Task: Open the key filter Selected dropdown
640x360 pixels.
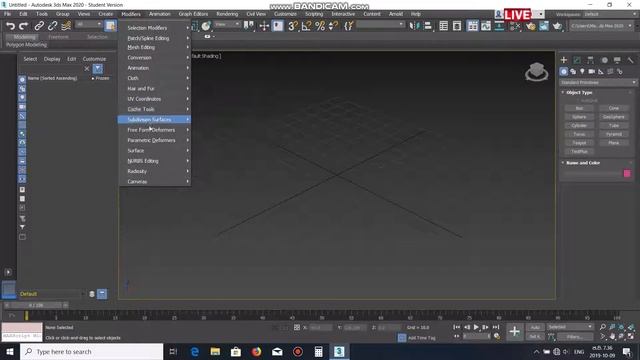Action: click(570, 327)
